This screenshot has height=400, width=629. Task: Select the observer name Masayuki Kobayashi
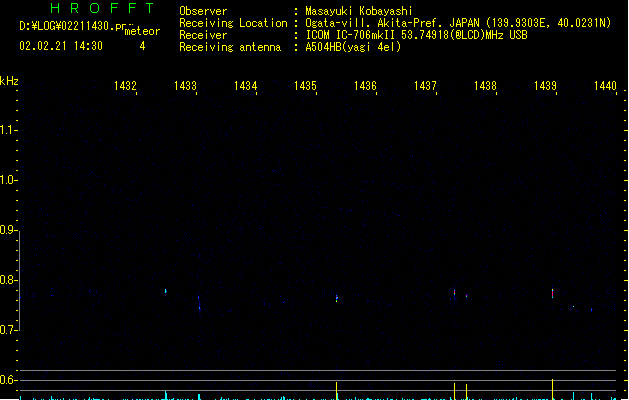[359, 11]
